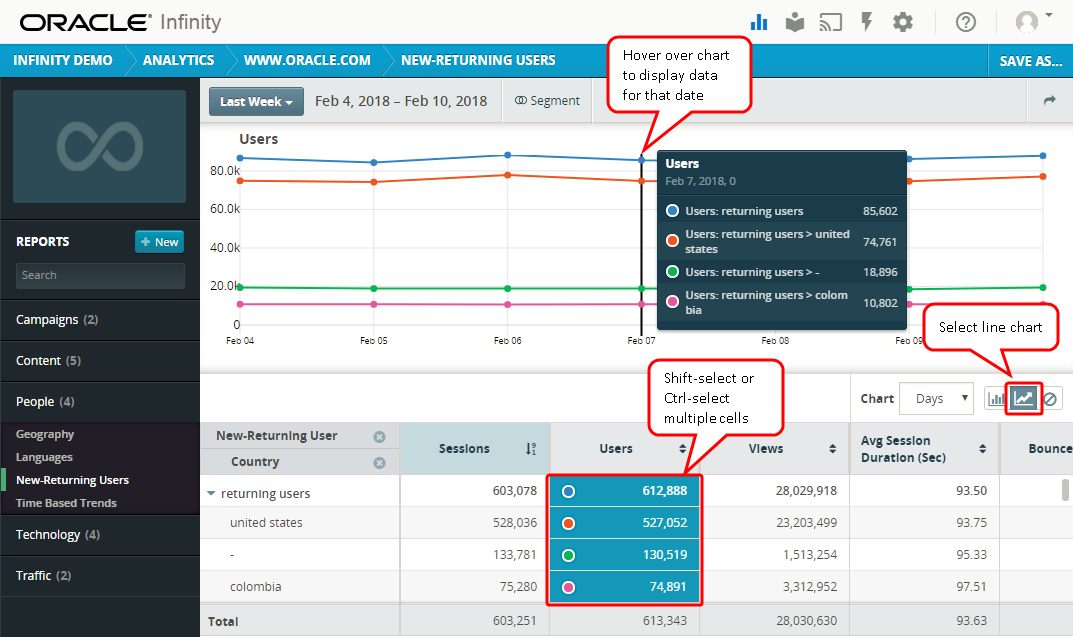Expand the Content (5) section
This screenshot has width=1073, height=637.
(100, 361)
